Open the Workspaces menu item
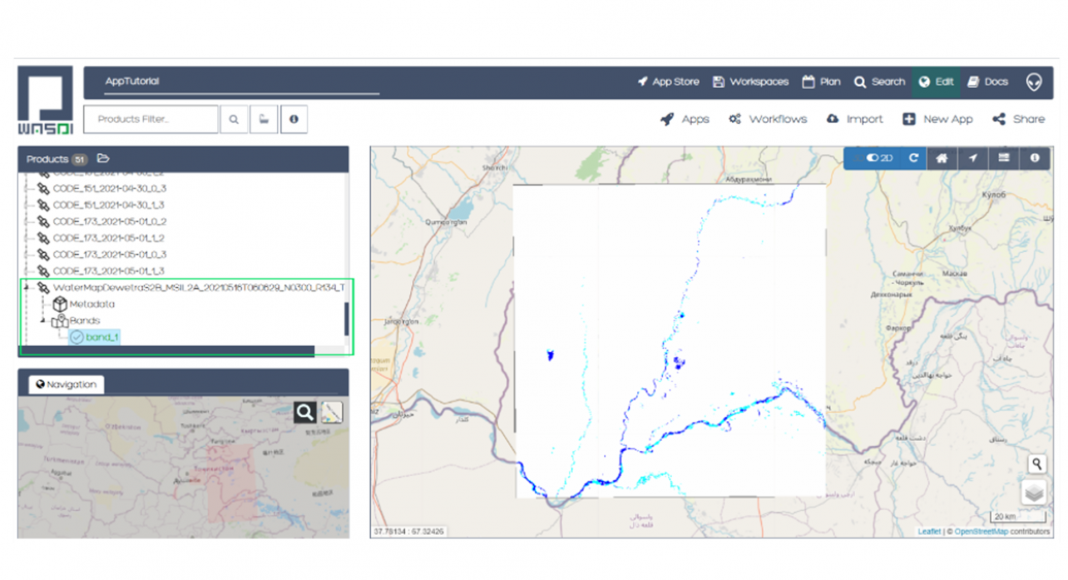 (751, 82)
